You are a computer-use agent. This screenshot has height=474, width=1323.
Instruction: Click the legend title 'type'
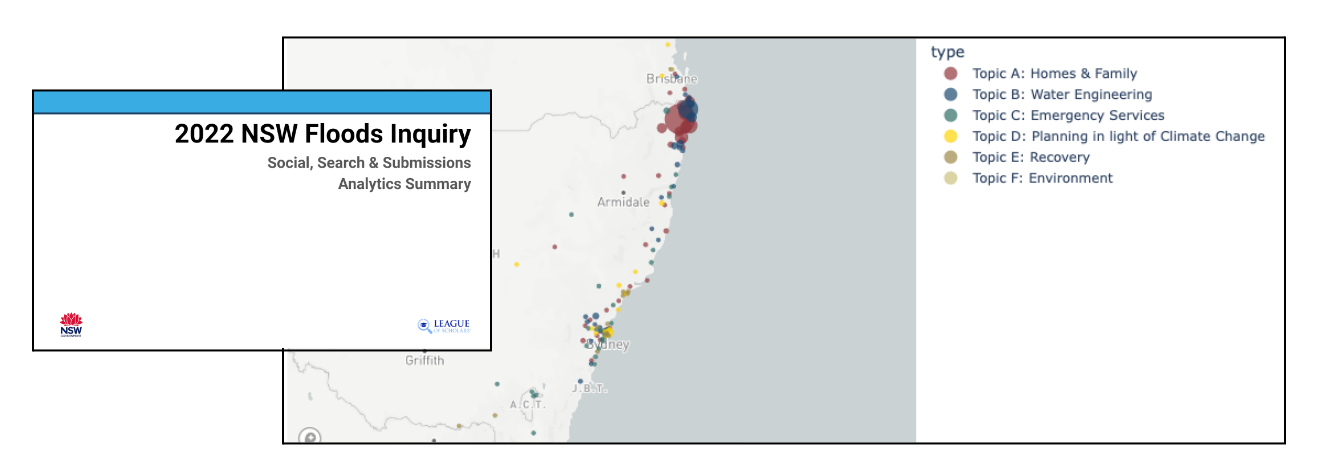coord(946,52)
